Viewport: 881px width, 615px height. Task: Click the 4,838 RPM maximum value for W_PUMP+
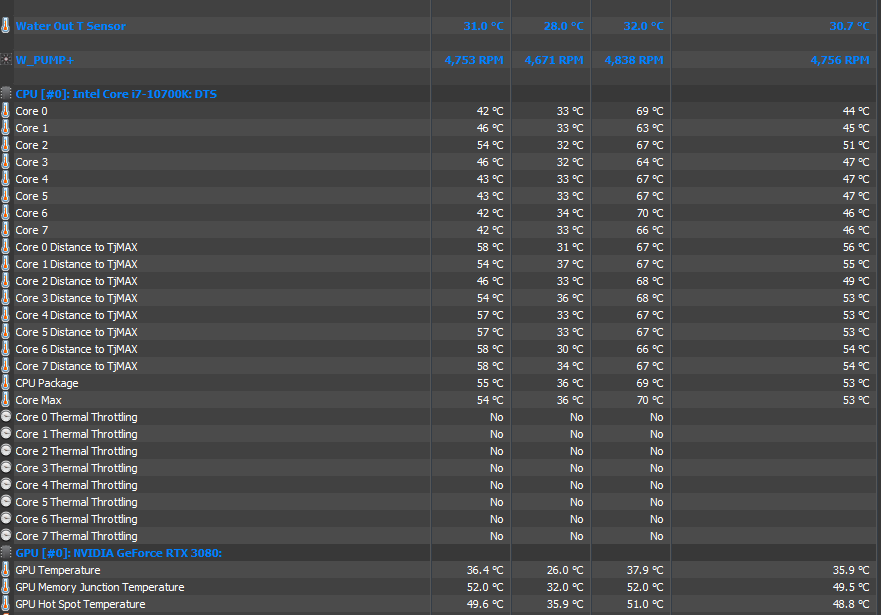[x=633, y=60]
